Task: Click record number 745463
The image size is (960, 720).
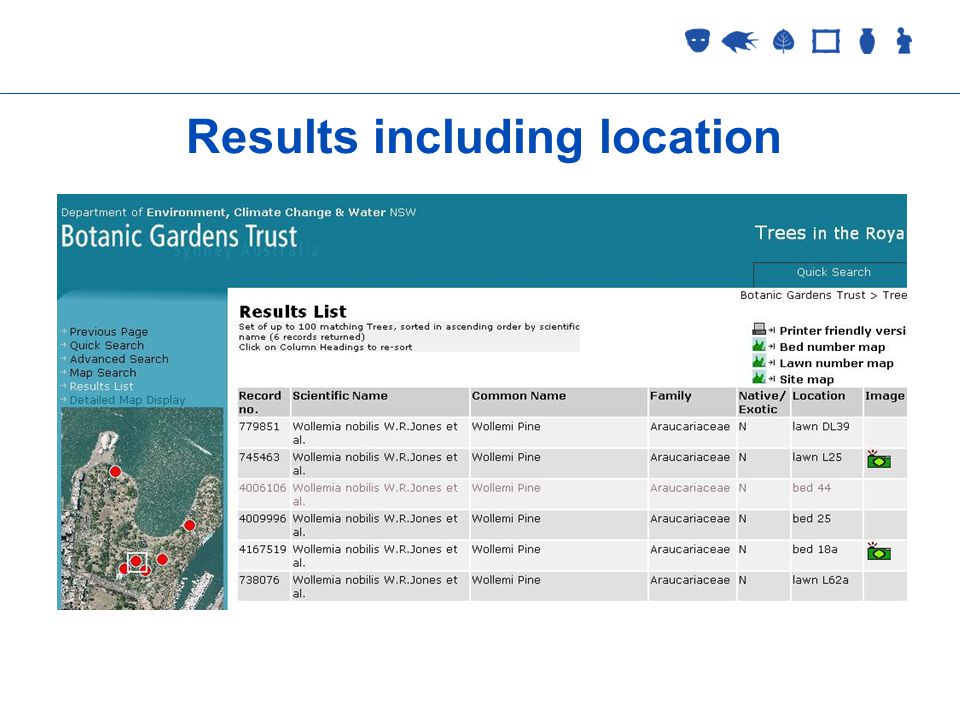Action: point(259,457)
